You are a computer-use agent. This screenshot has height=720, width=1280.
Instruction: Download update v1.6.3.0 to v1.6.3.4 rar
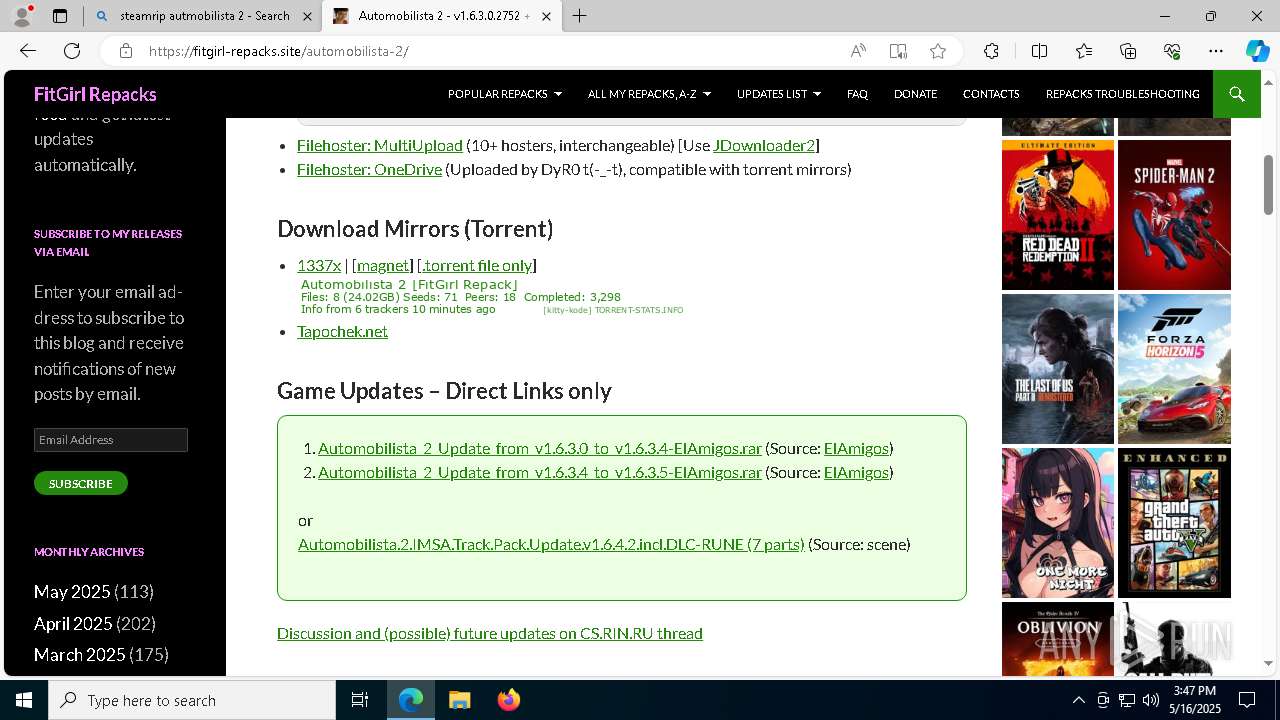pyautogui.click(x=540, y=448)
